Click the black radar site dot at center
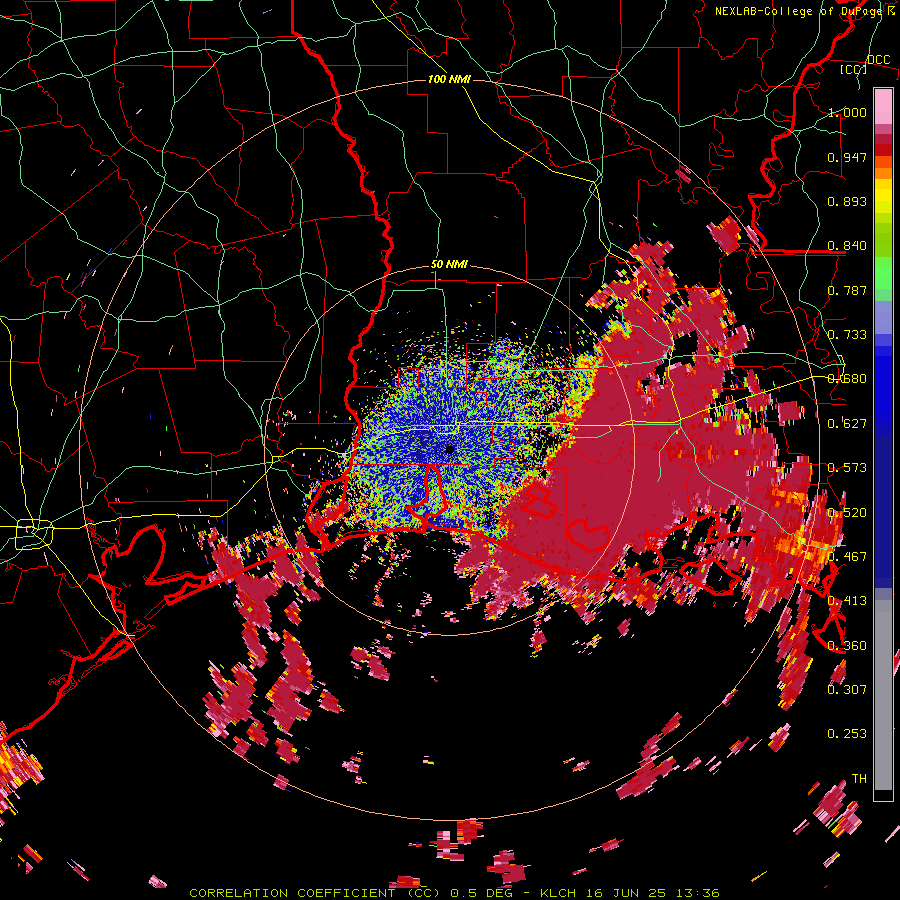 tap(450, 450)
